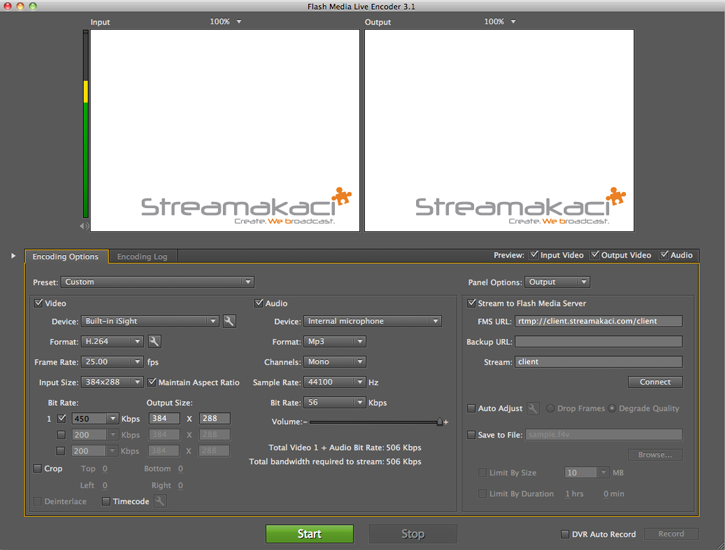Open Output preview 100% zoom dropdown

[x=500, y=22]
